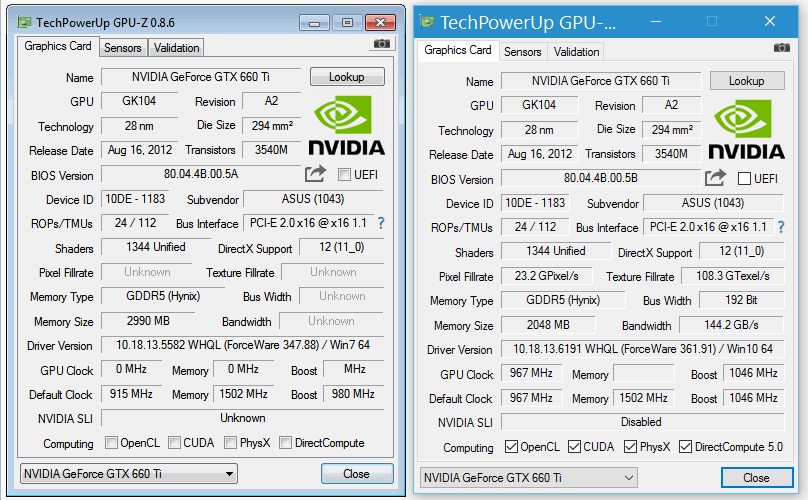
Task: Click Close button in right GPU-Z window
Action: click(x=756, y=478)
